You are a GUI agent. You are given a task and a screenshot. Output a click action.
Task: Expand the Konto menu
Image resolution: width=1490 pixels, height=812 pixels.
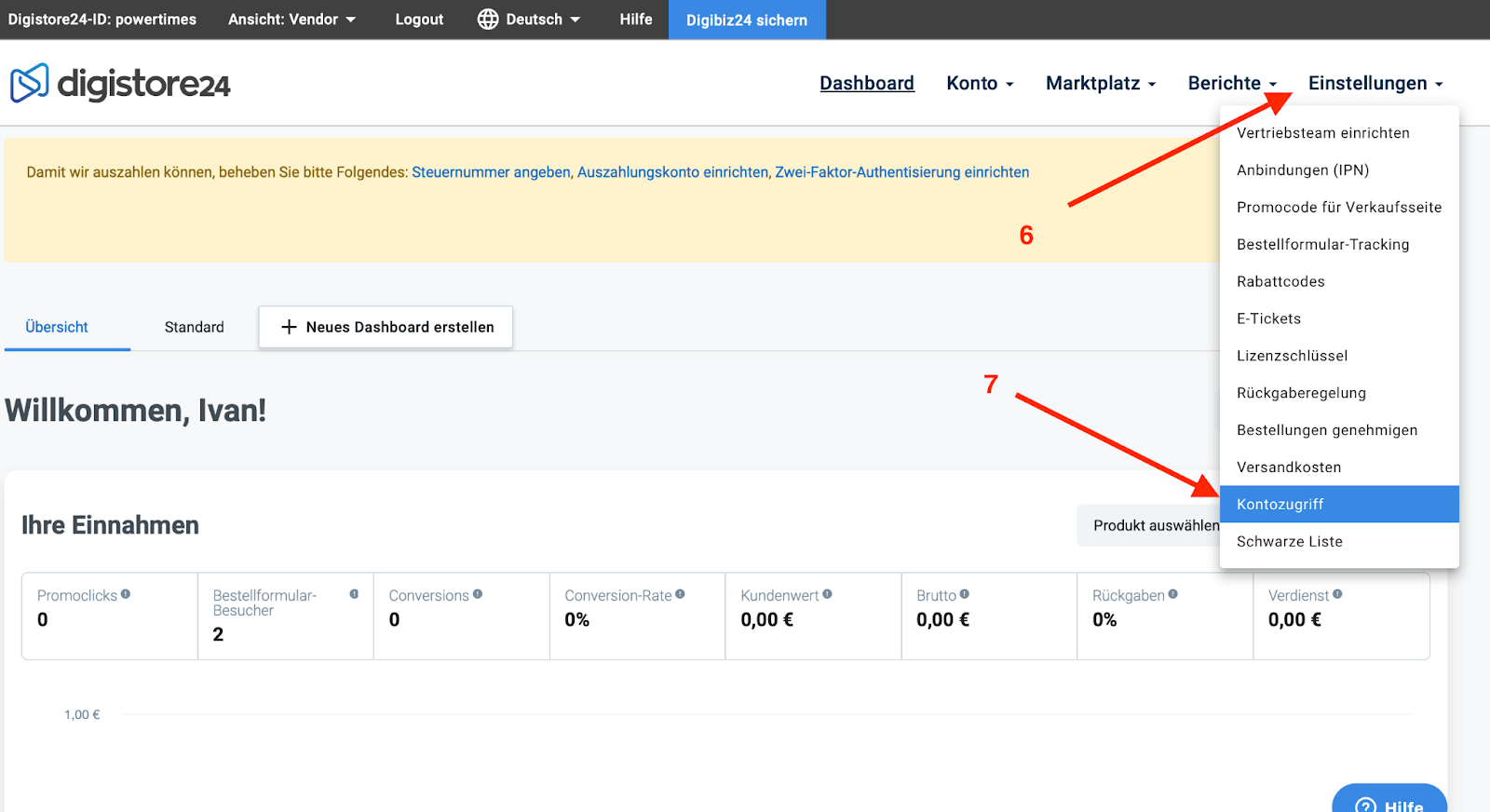pyautogui.click(x=980, y=84)
